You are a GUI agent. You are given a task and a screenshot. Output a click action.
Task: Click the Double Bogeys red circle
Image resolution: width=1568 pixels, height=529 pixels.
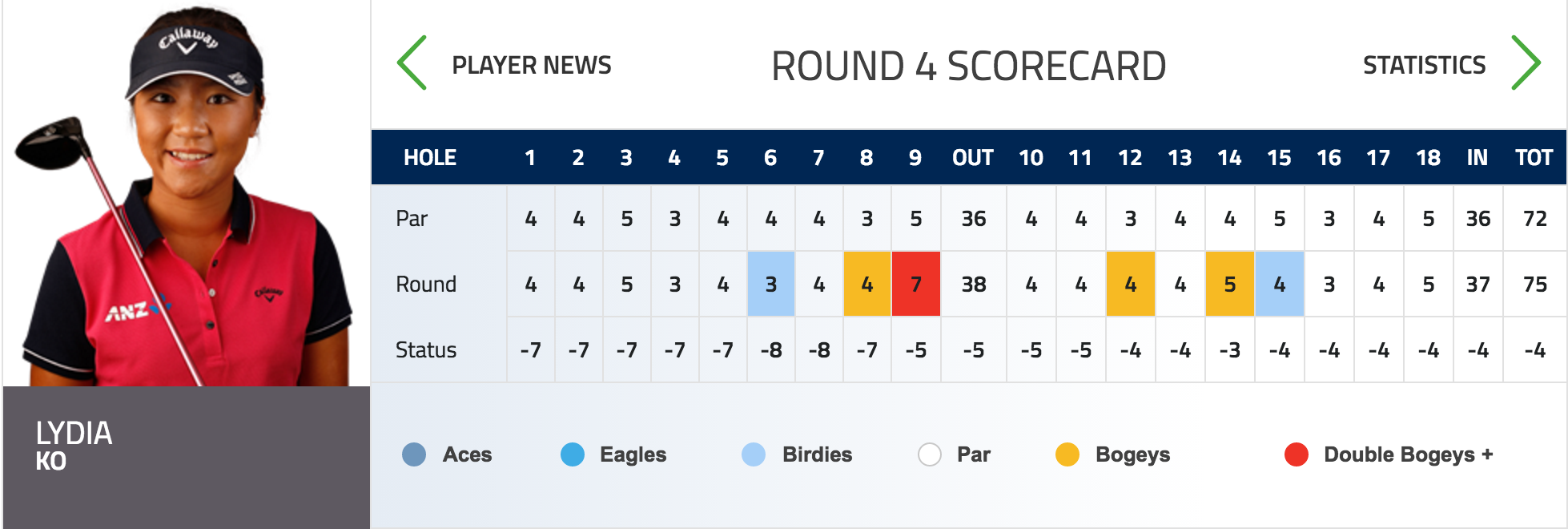click(1296, 454)
